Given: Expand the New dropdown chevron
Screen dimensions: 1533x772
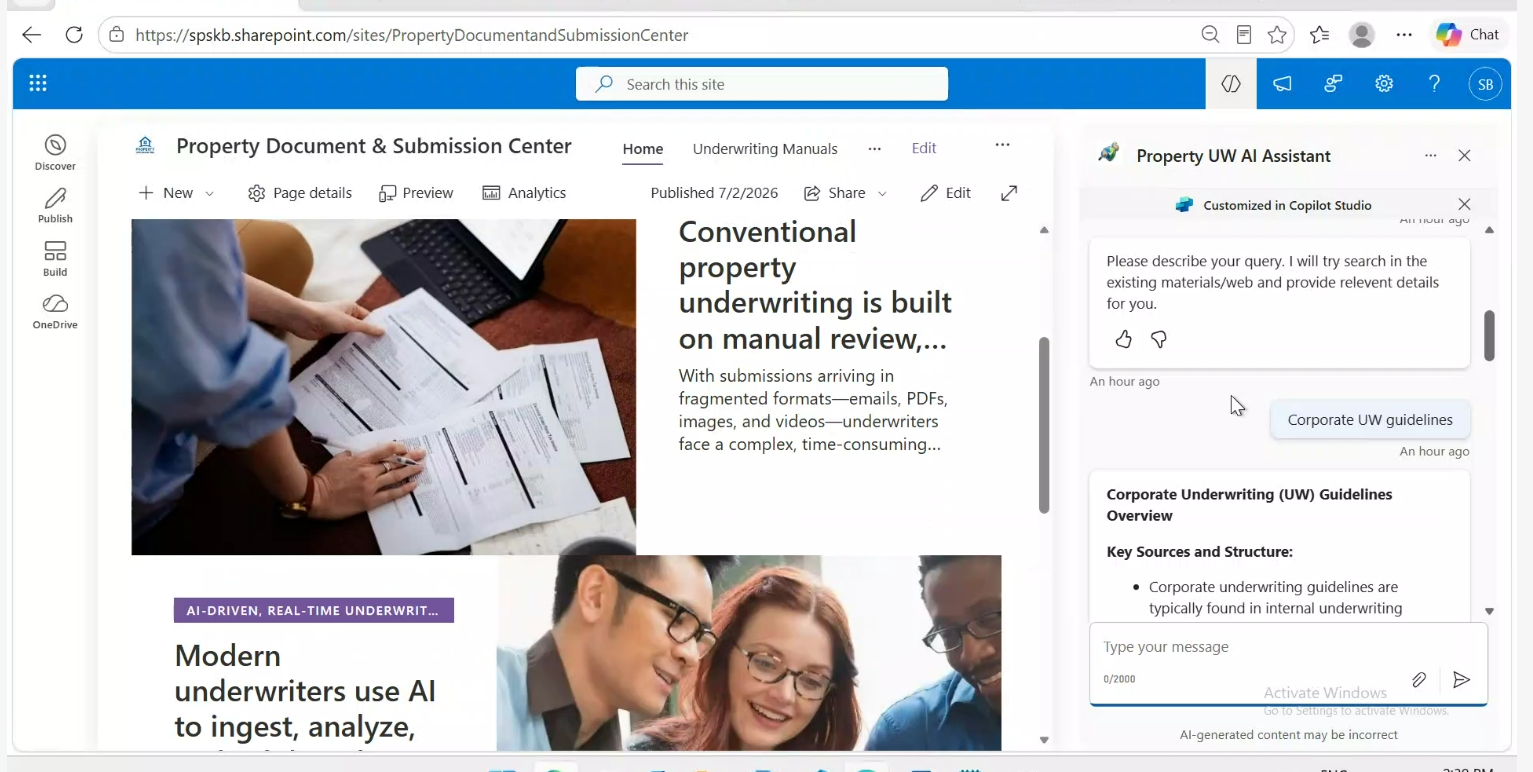Looking at the screenshot, I should pyautogui.click(x=209, y=193).
